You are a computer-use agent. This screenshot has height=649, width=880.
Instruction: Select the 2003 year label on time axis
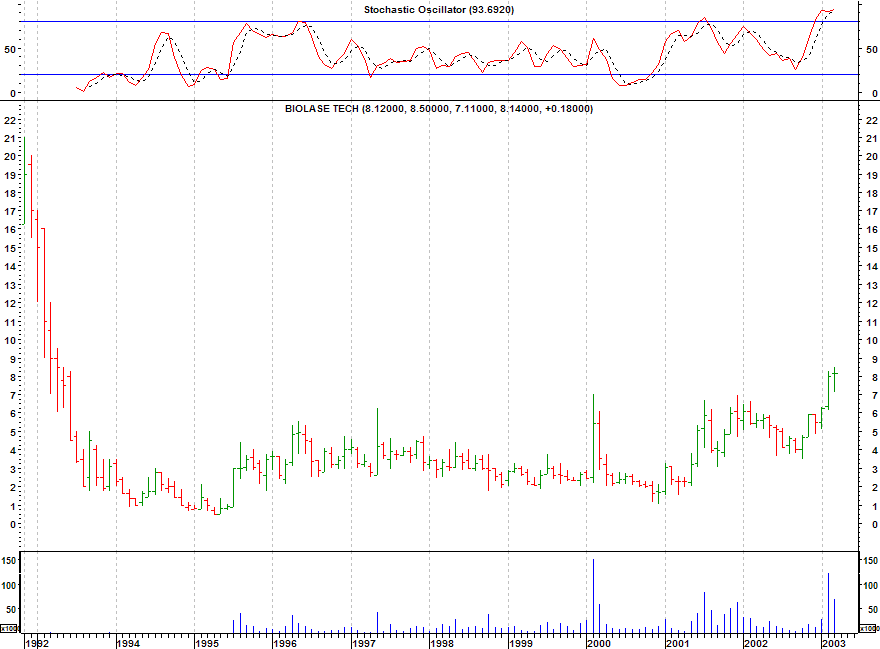point(833,643)
